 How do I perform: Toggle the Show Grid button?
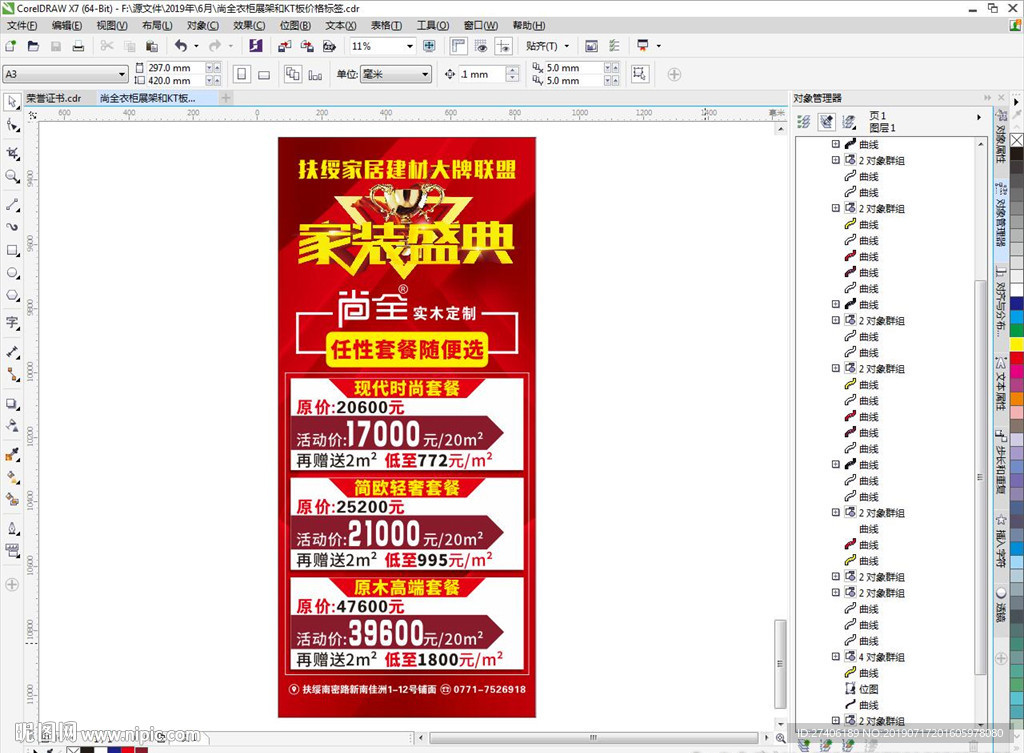[x=481, y=46]
